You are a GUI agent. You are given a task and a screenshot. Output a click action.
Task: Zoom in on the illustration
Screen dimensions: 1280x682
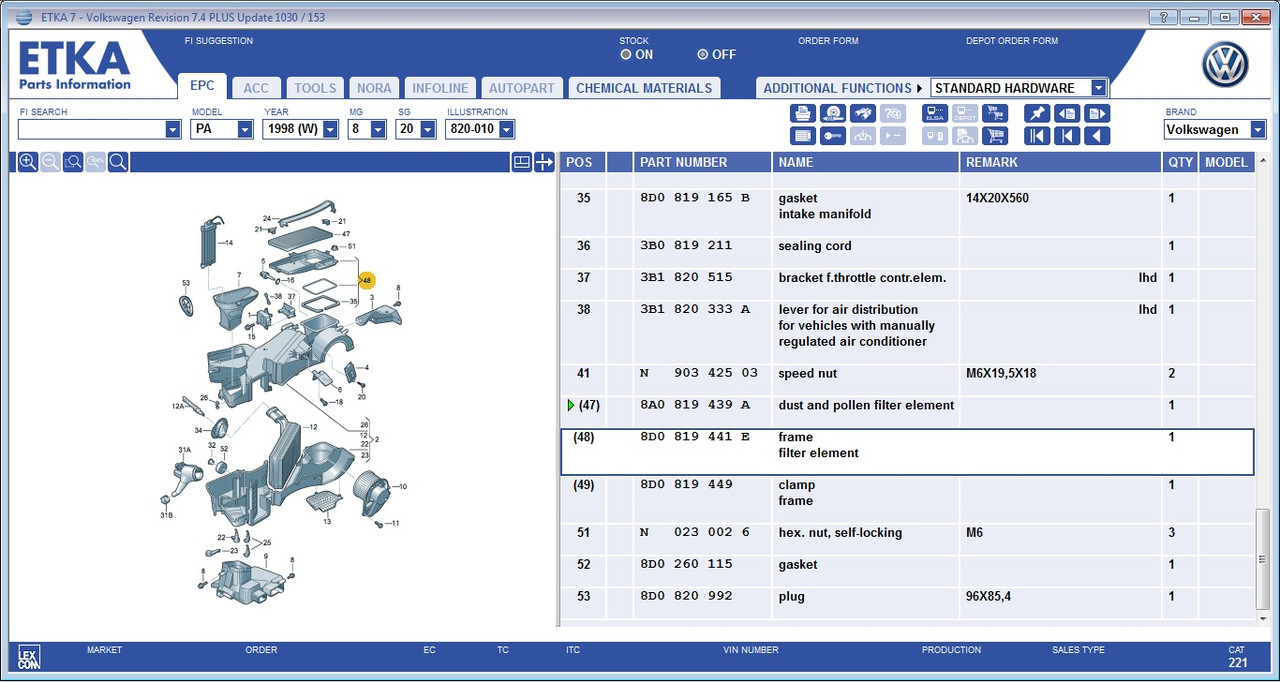[28, 162]
